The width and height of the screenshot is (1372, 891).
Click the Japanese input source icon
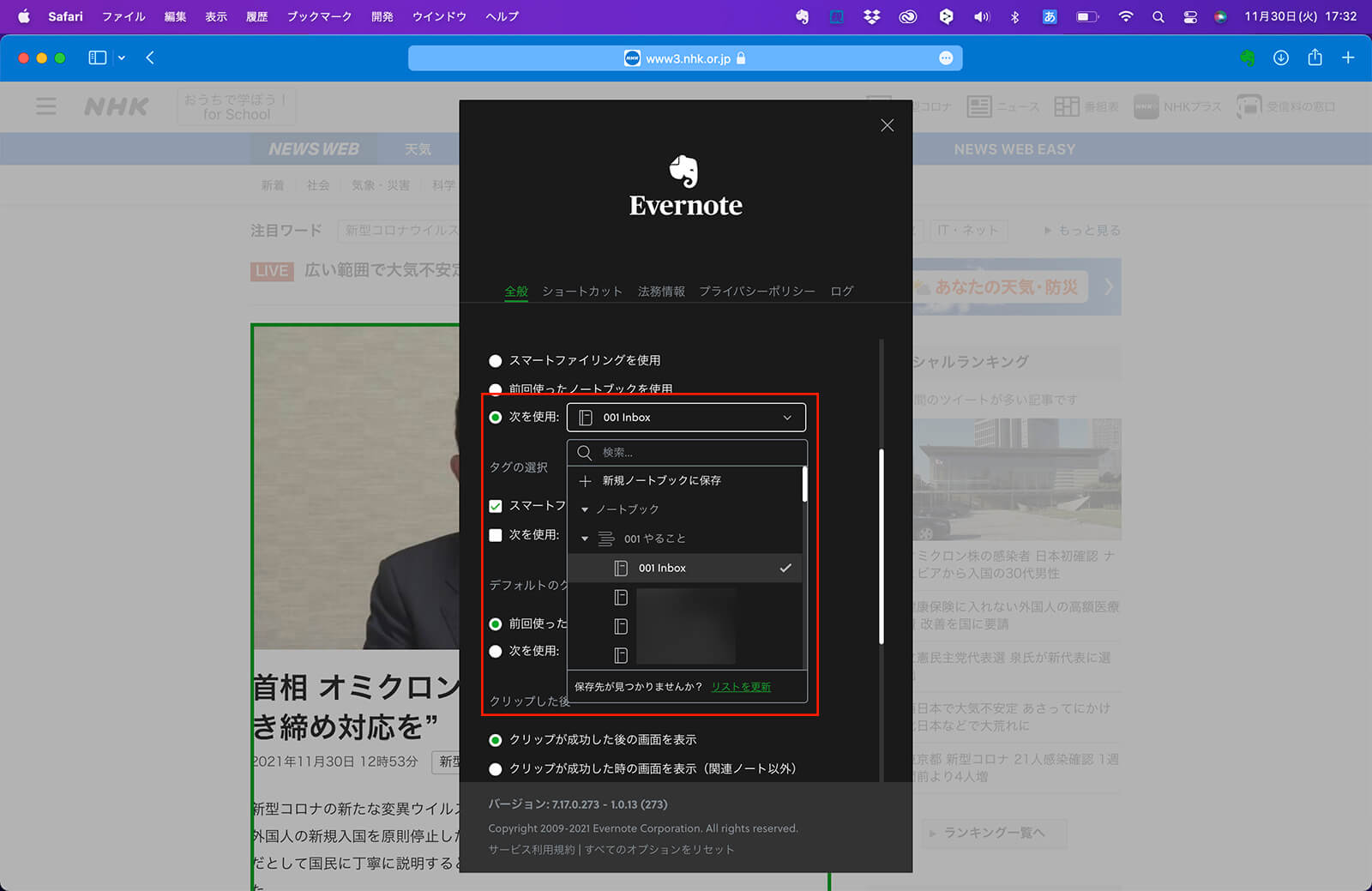click(x=1050, y=16)
